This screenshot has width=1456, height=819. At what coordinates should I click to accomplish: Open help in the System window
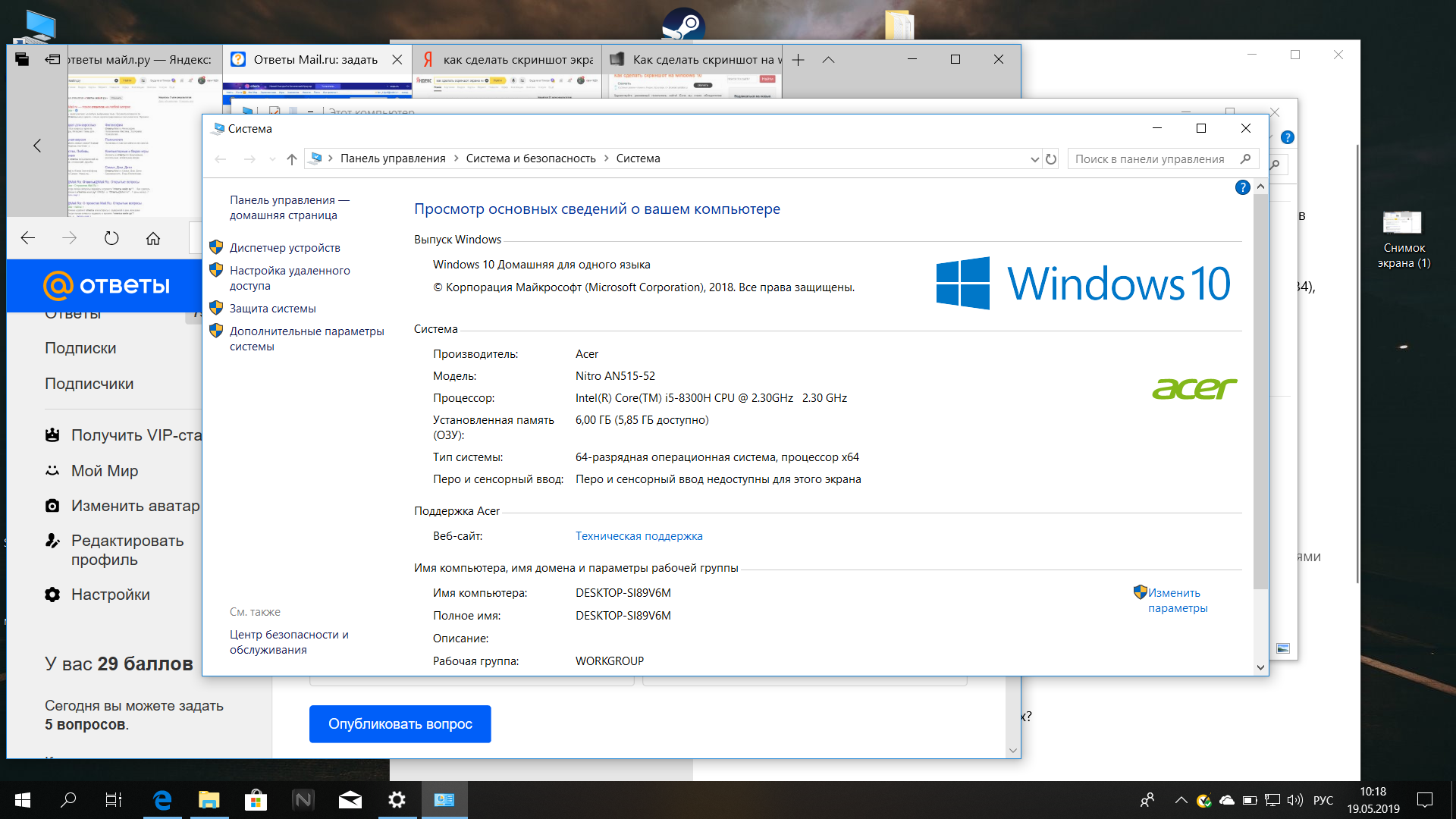click(x=1242, y=187)
